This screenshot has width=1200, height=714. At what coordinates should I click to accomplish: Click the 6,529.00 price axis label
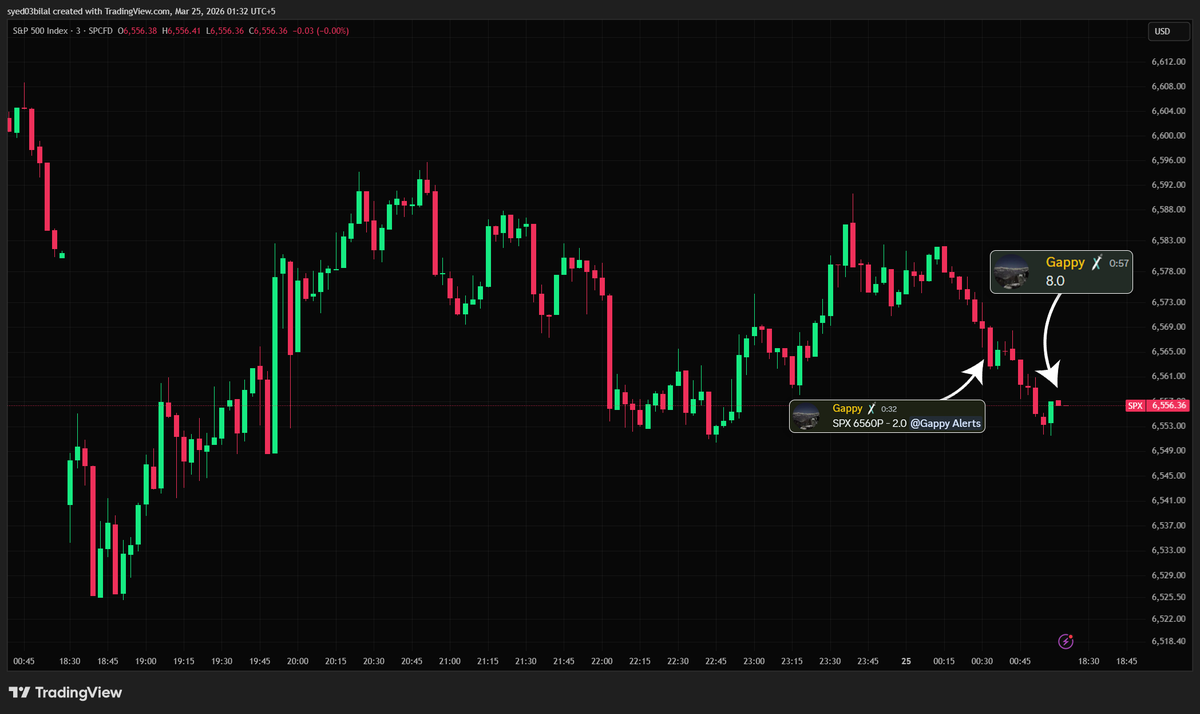[1168, 575]
